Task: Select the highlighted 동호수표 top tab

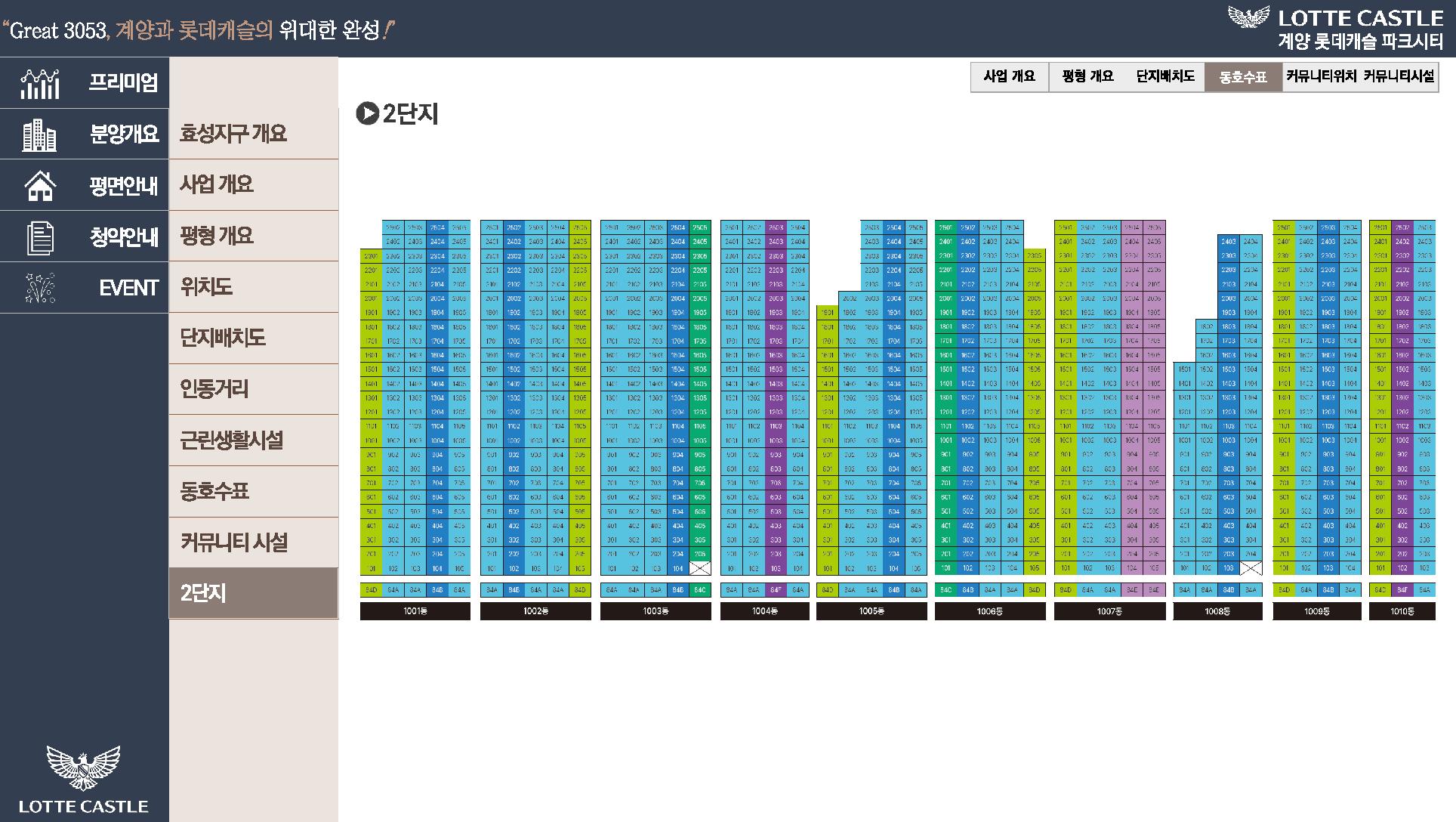Action: [1243, 77]
